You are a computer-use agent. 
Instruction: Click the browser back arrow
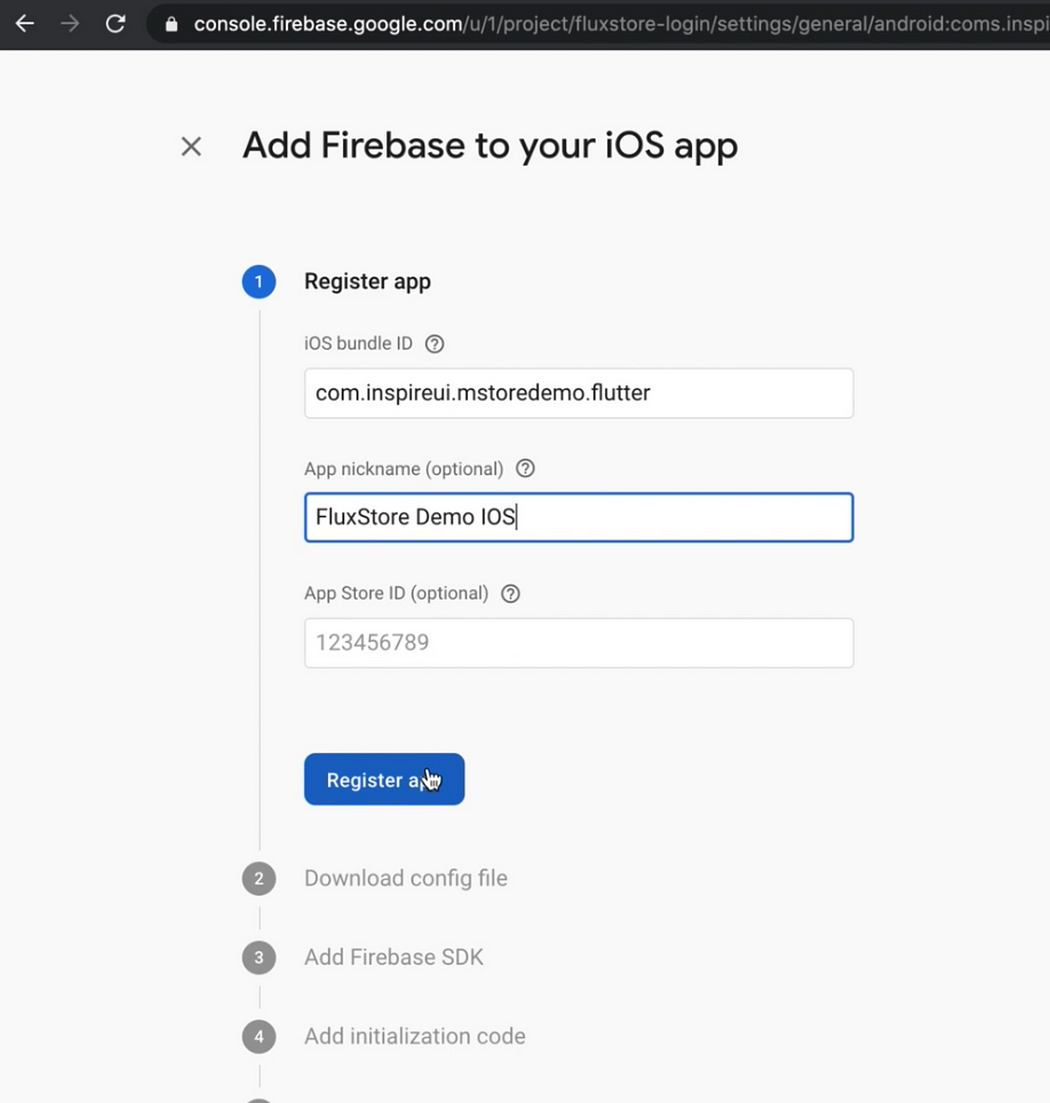[25, 23]
